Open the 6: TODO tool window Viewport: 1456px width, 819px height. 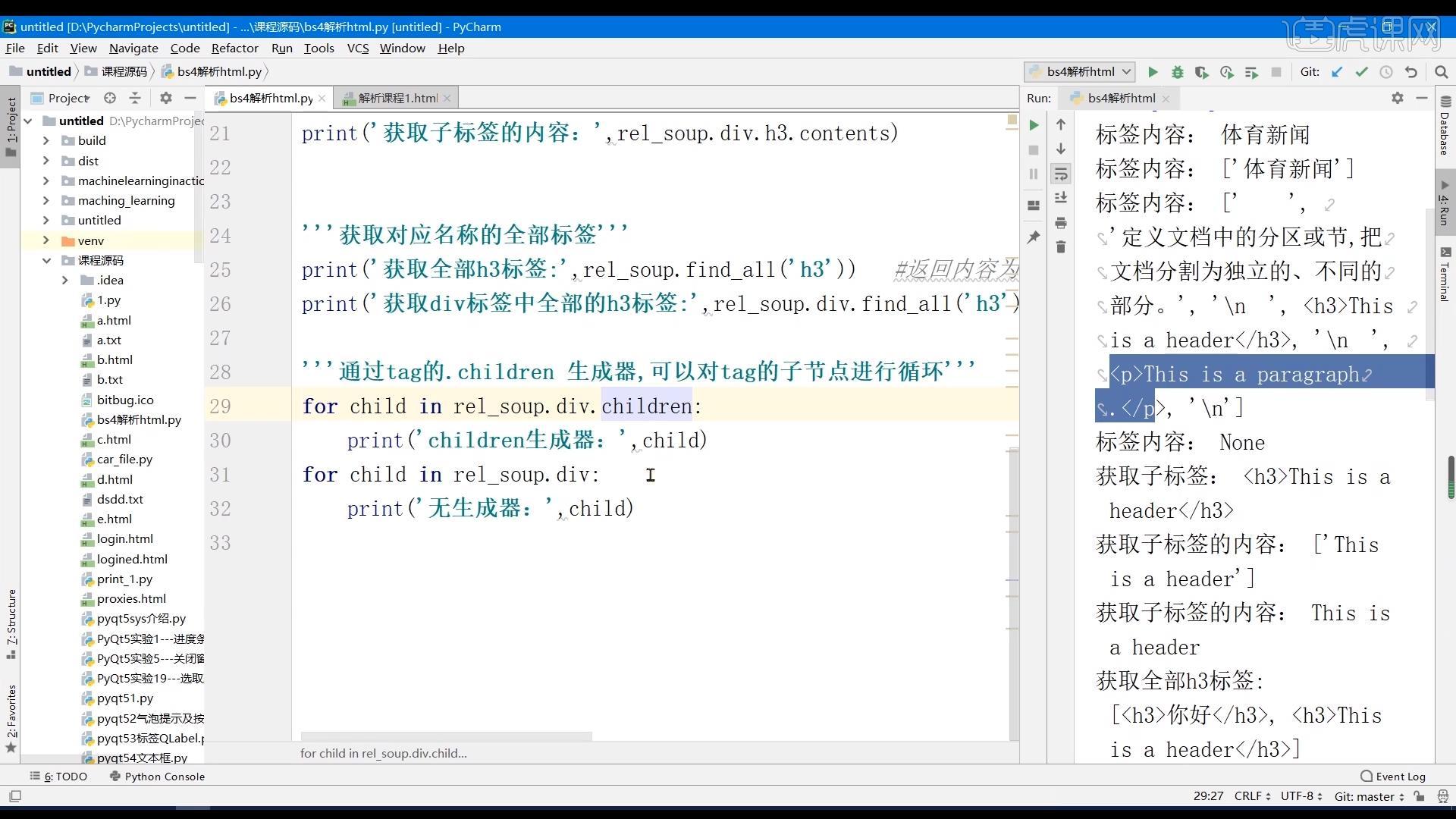click(x=58, y=776)
